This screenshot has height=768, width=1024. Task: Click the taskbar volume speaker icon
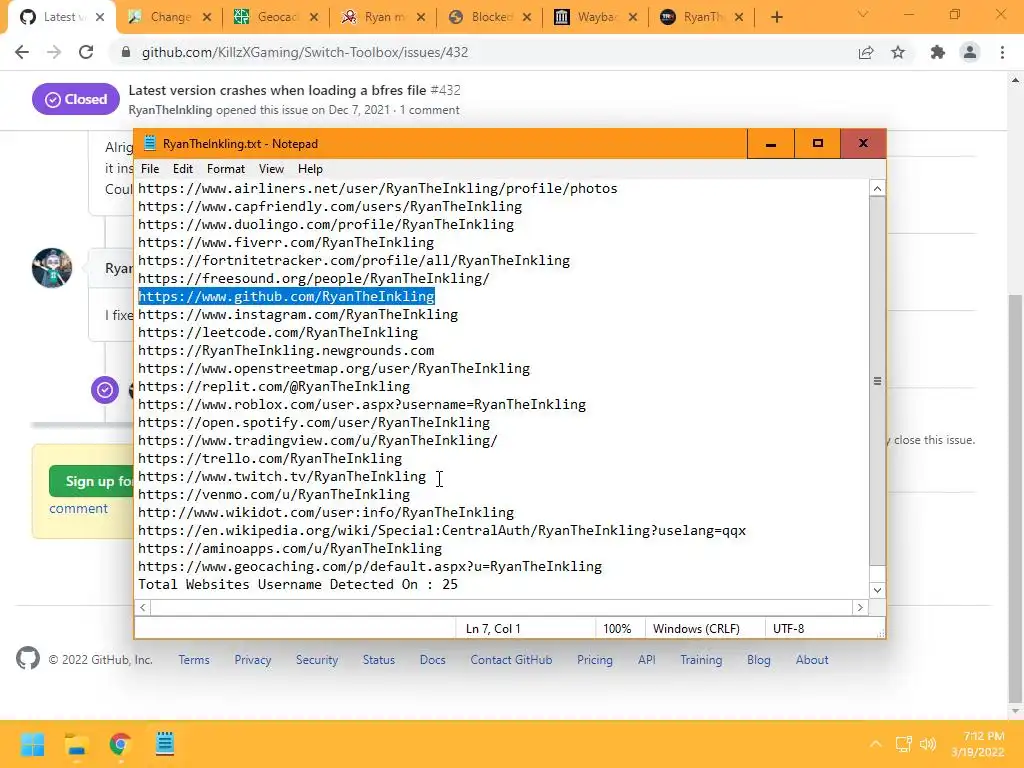pos(927,744)
